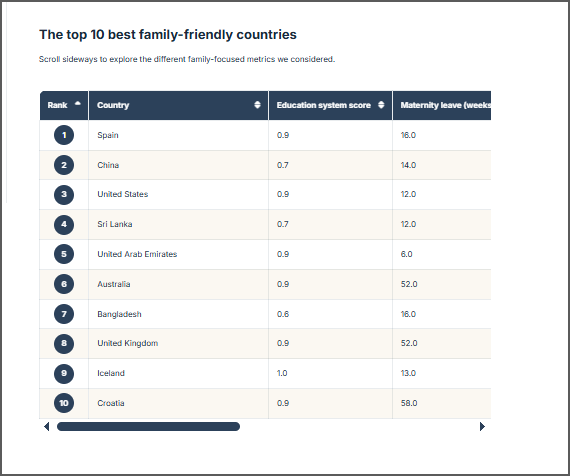The width and height of the screenshot is (570, 476).
Task: Click the horizontal scrollbar thumb
Action: 148,427
